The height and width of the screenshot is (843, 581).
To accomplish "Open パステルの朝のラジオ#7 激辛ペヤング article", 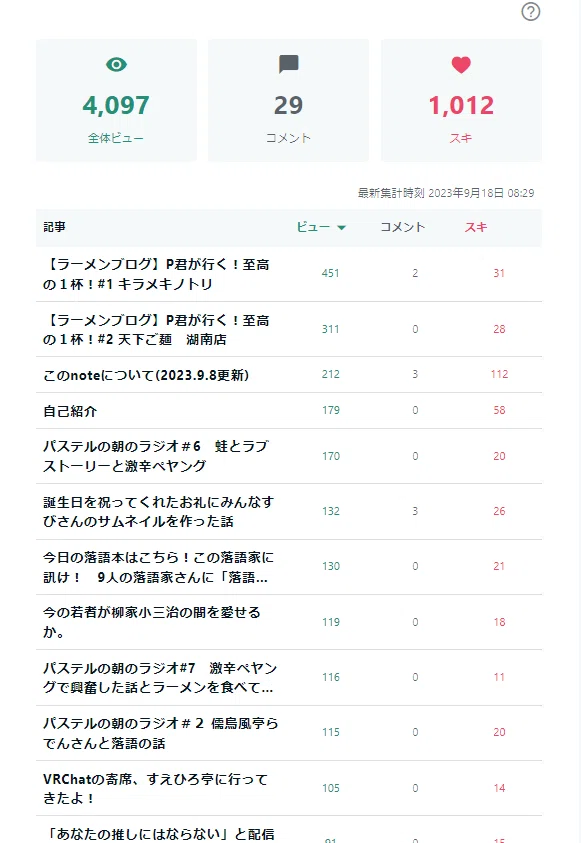I will click(160, 677).
